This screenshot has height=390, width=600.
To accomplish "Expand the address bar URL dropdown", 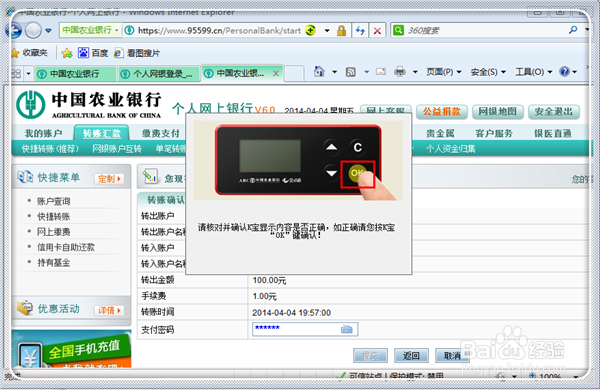I will coord(327,31).
